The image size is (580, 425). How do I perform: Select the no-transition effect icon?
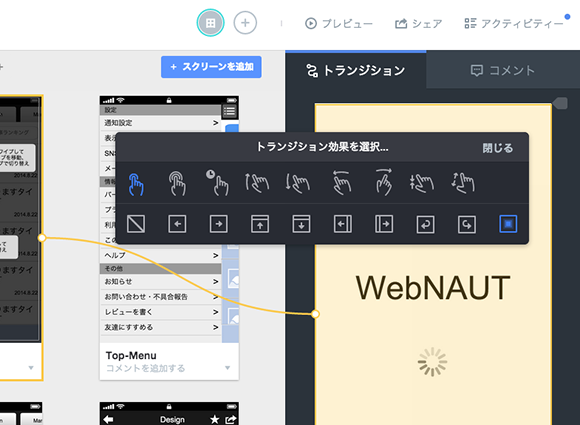pos(136,224)
